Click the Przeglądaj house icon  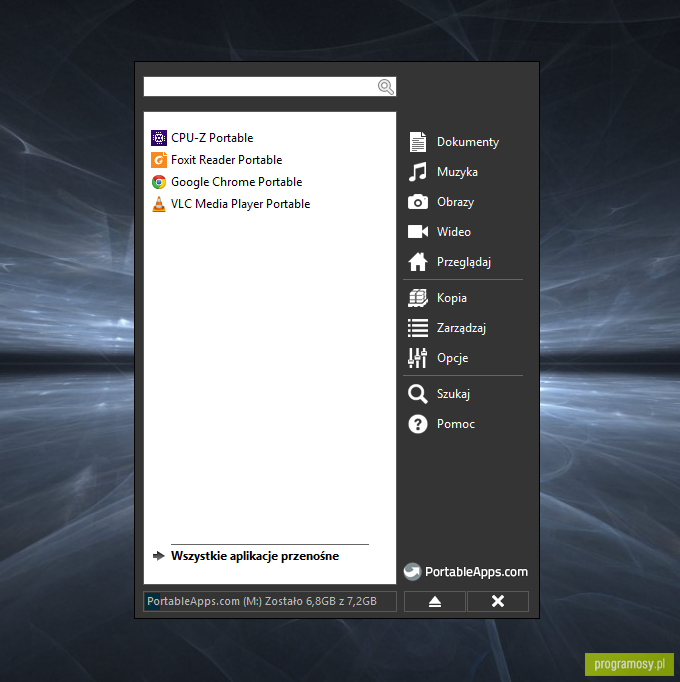418,262
